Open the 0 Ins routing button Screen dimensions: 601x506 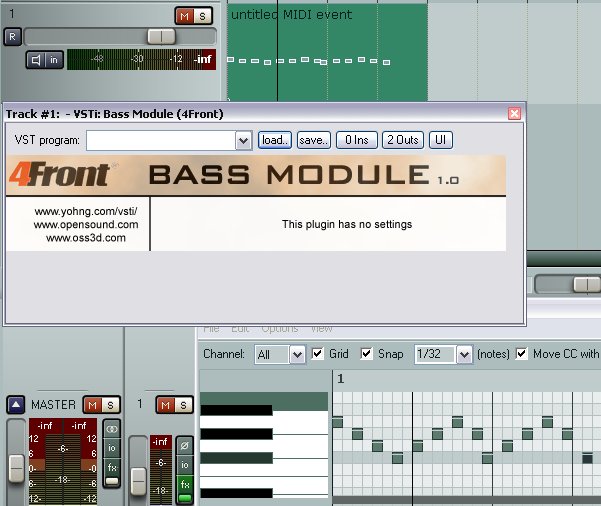click(357, 140)
